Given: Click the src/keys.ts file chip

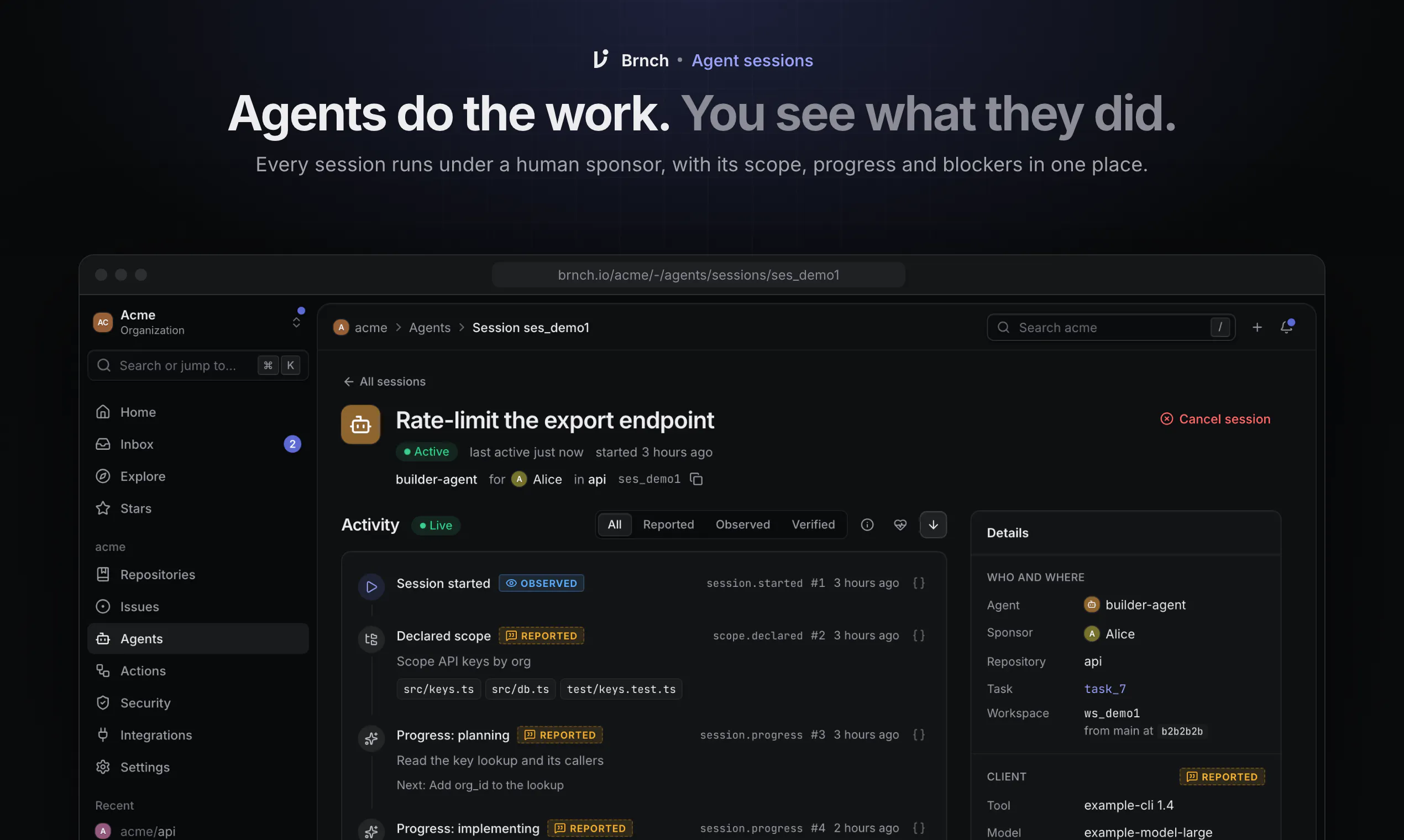Looking at the screenshot, I should [439, 690].
